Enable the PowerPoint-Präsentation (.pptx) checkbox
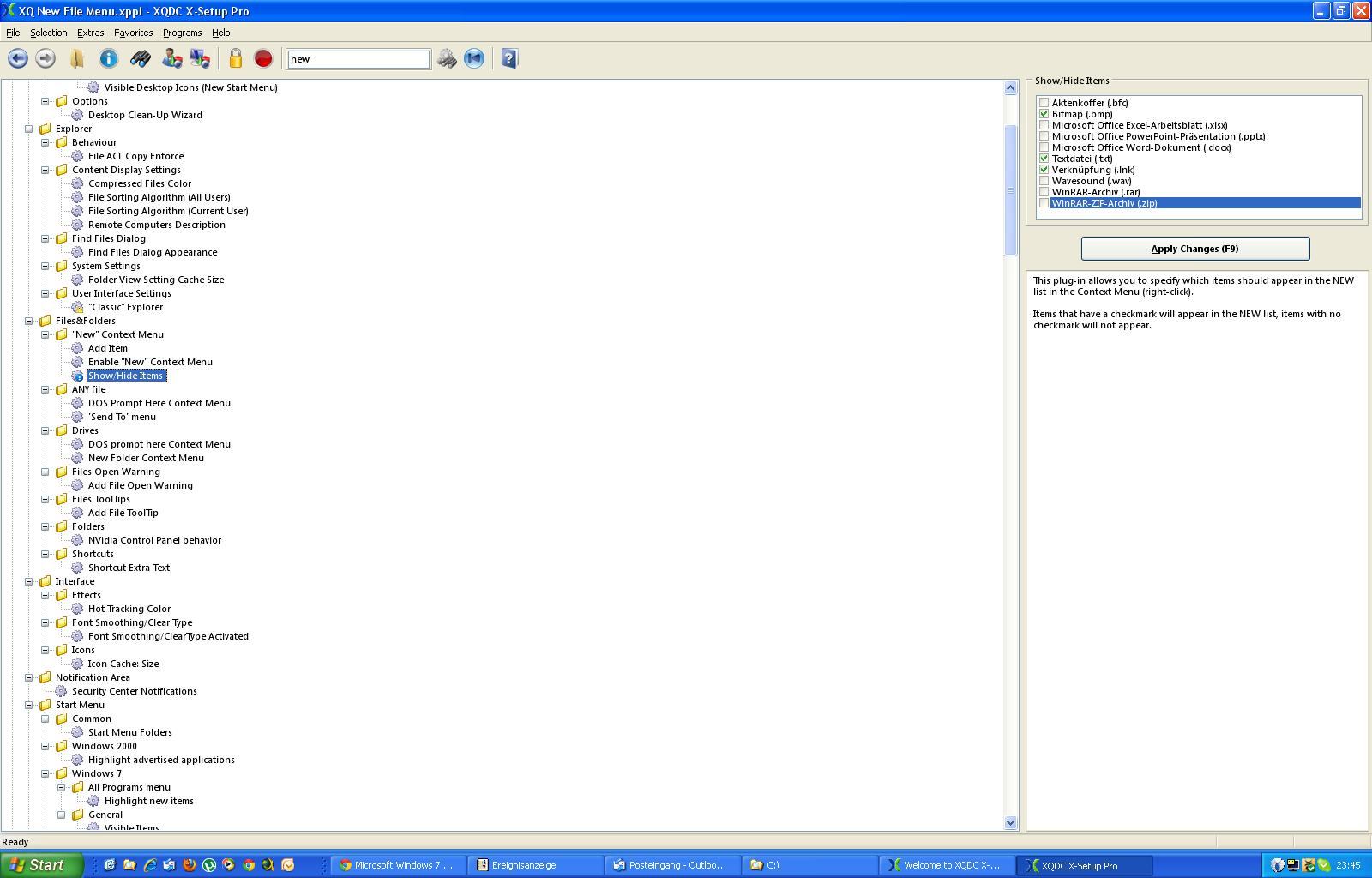Image resolution: width=1372 pixels, height=878 pixels. [1044, 136]
